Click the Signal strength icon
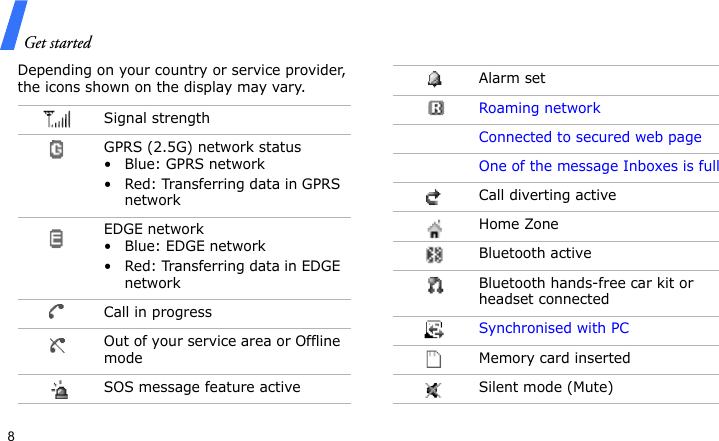 (x=57, y=120)
